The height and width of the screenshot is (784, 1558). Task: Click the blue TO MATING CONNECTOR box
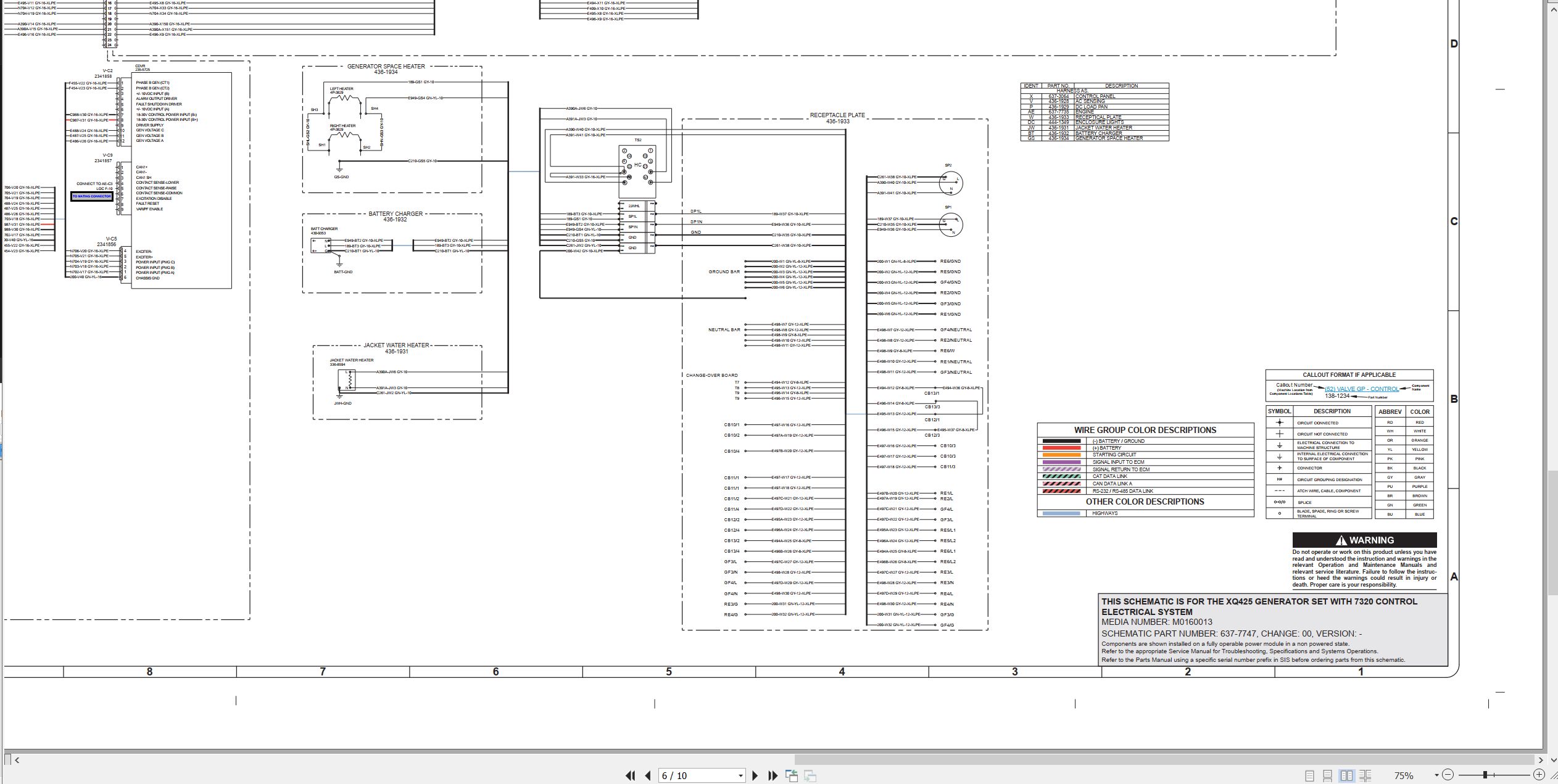coord(92,197)
